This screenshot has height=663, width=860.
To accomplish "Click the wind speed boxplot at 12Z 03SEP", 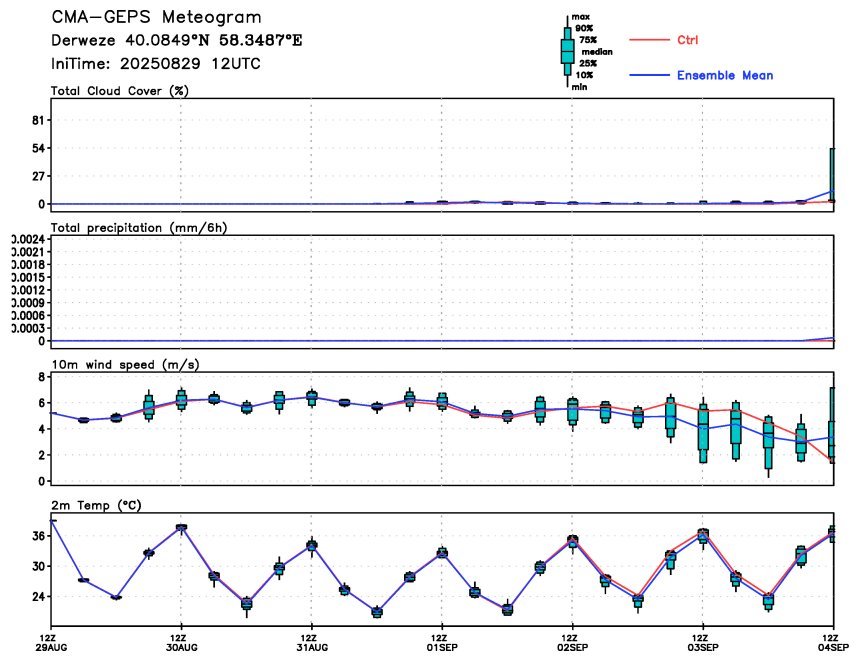I will pyautogui.click(x=703, y=430).
